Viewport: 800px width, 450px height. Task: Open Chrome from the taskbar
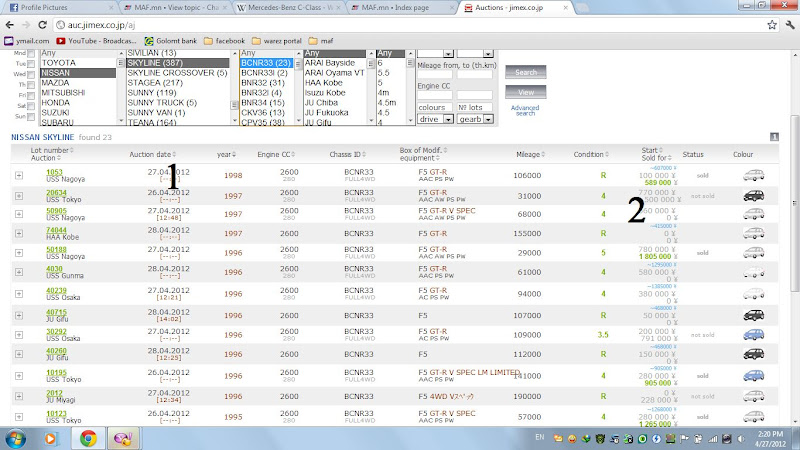(88, 438)
